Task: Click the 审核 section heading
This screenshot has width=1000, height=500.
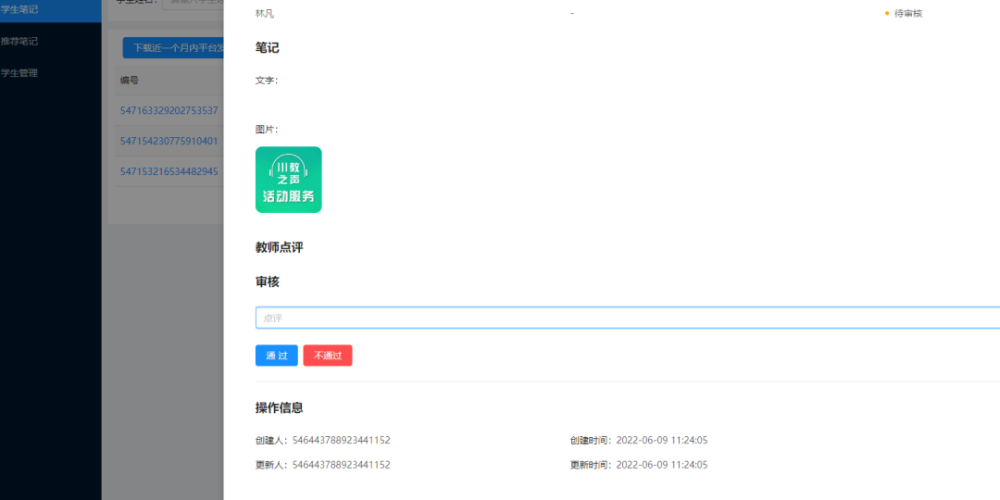Action: click(x=267, y=282)
